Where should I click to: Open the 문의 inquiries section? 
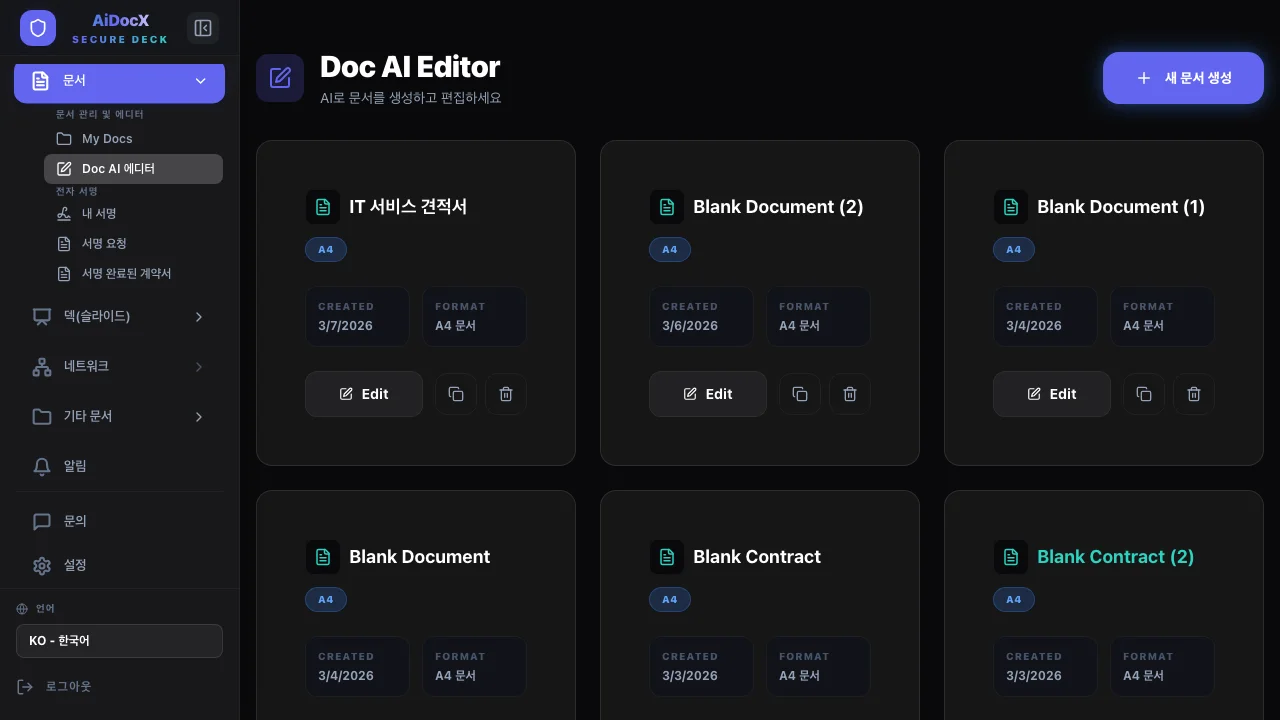(74, 521)
